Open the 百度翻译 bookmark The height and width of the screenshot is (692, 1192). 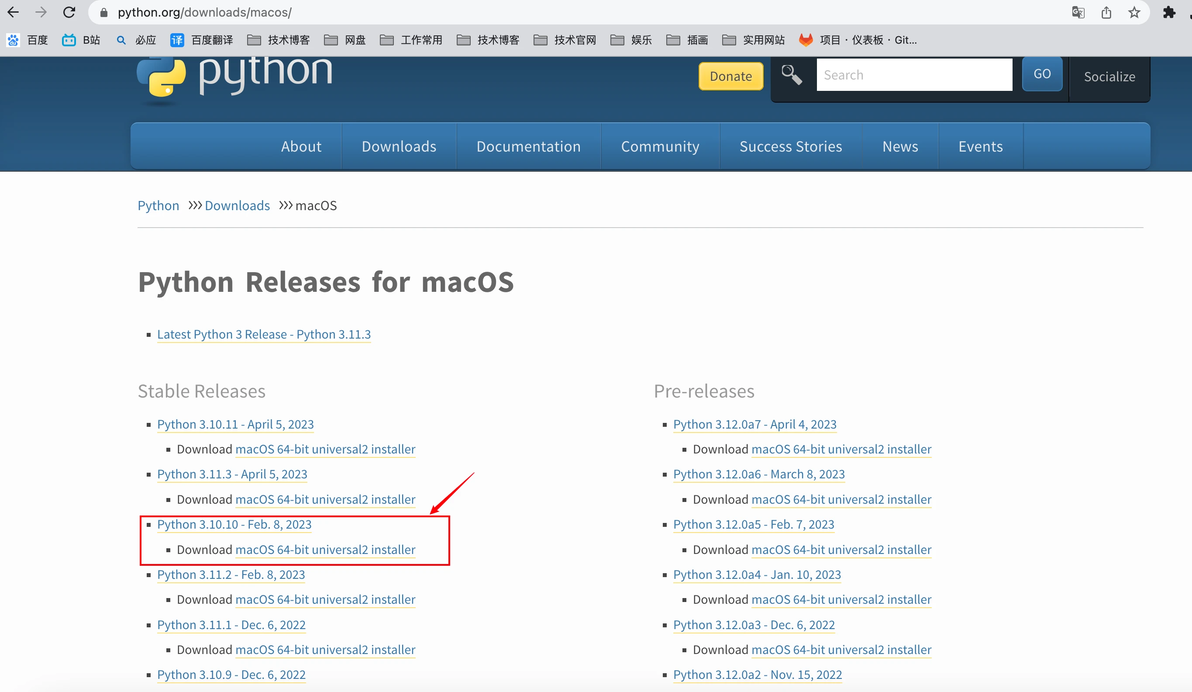point(201,40)
